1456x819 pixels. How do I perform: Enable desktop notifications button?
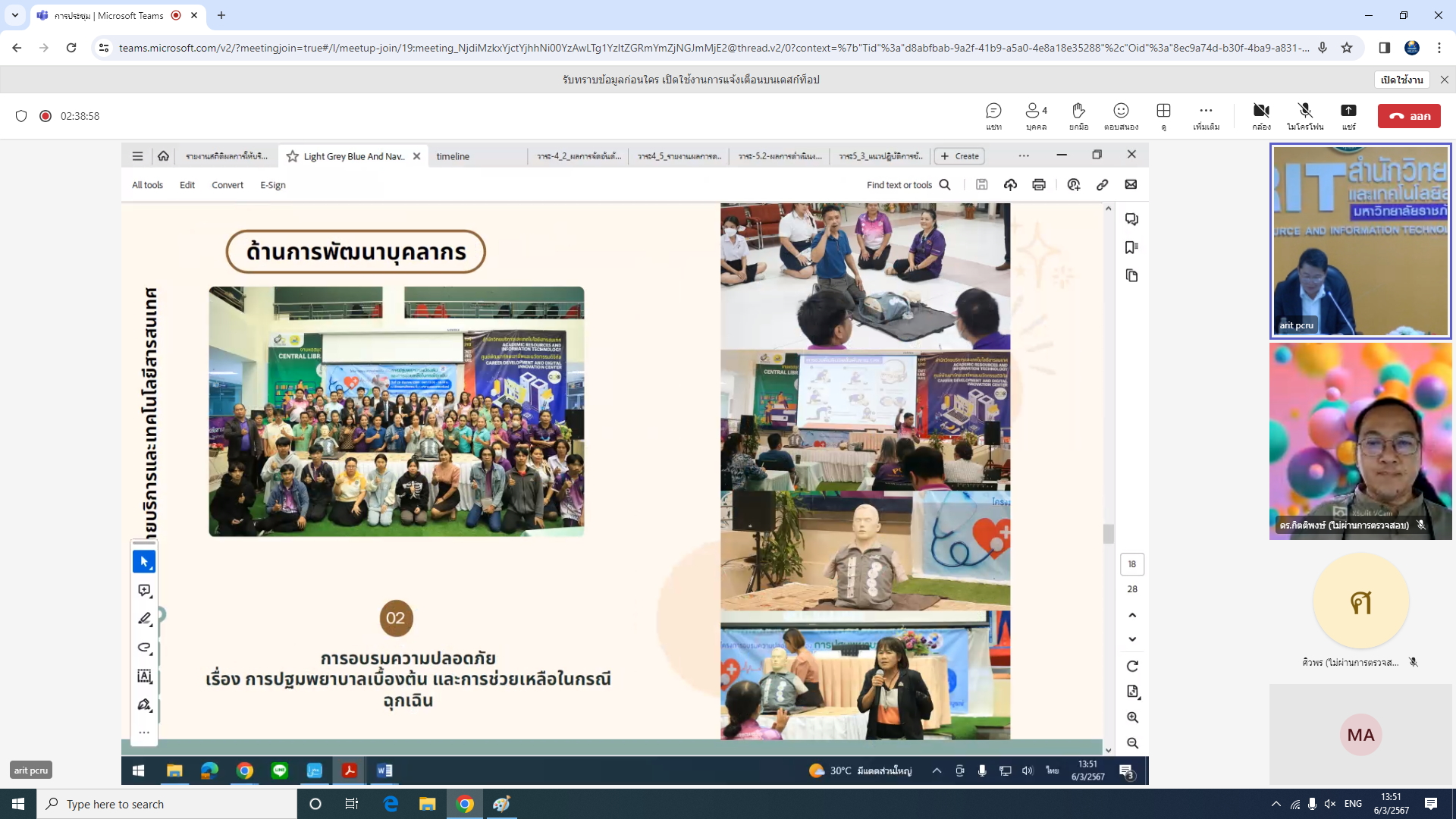pos(1401,80)
